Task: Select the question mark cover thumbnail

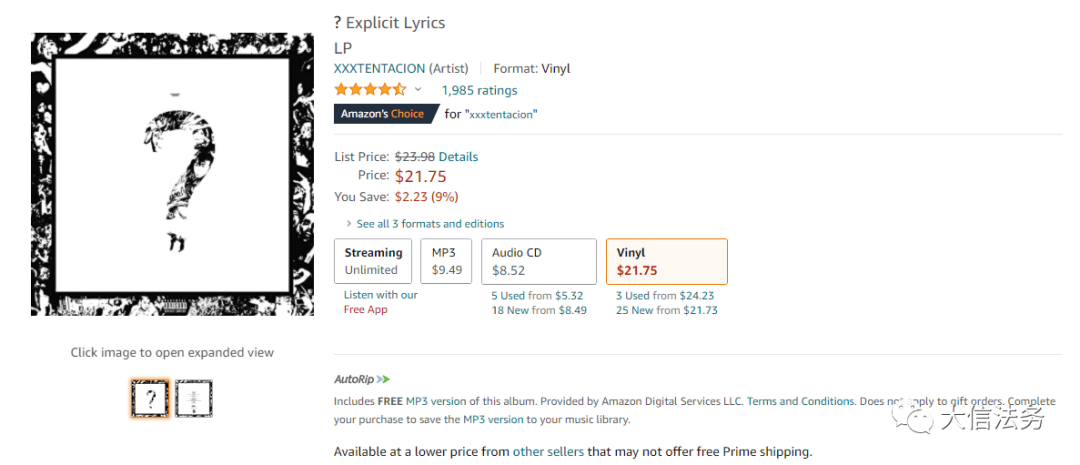Action: pos(150,399)
